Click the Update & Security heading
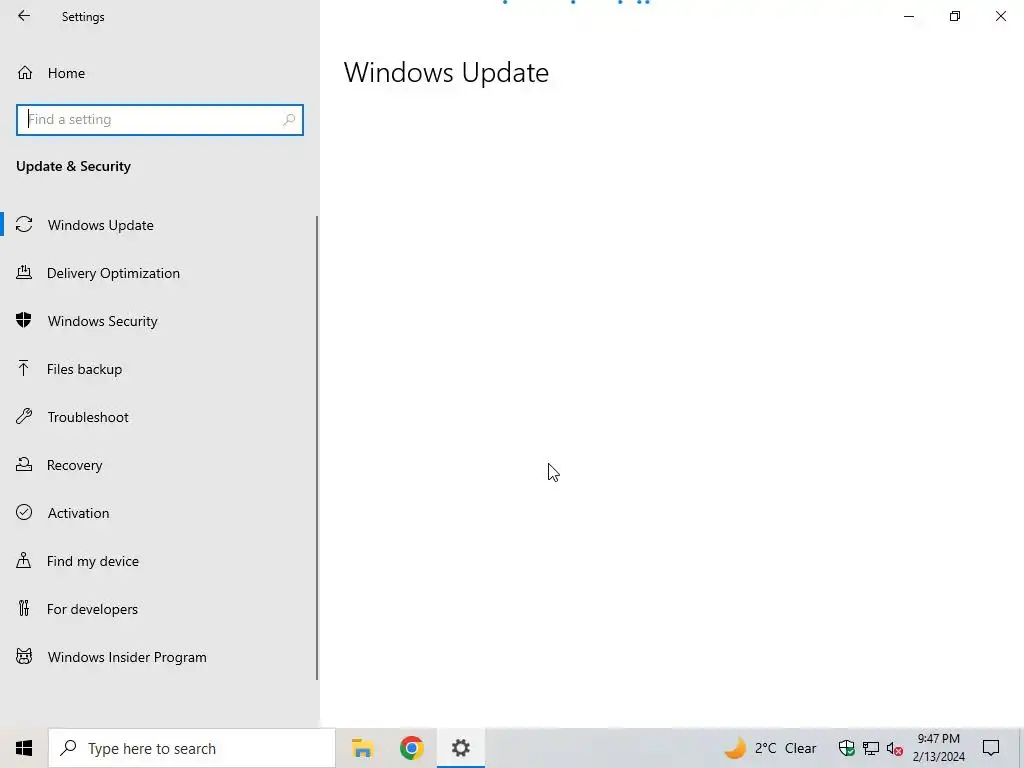Image resolution: width=1024 pixels, height=768 pixels. (73, 166)
